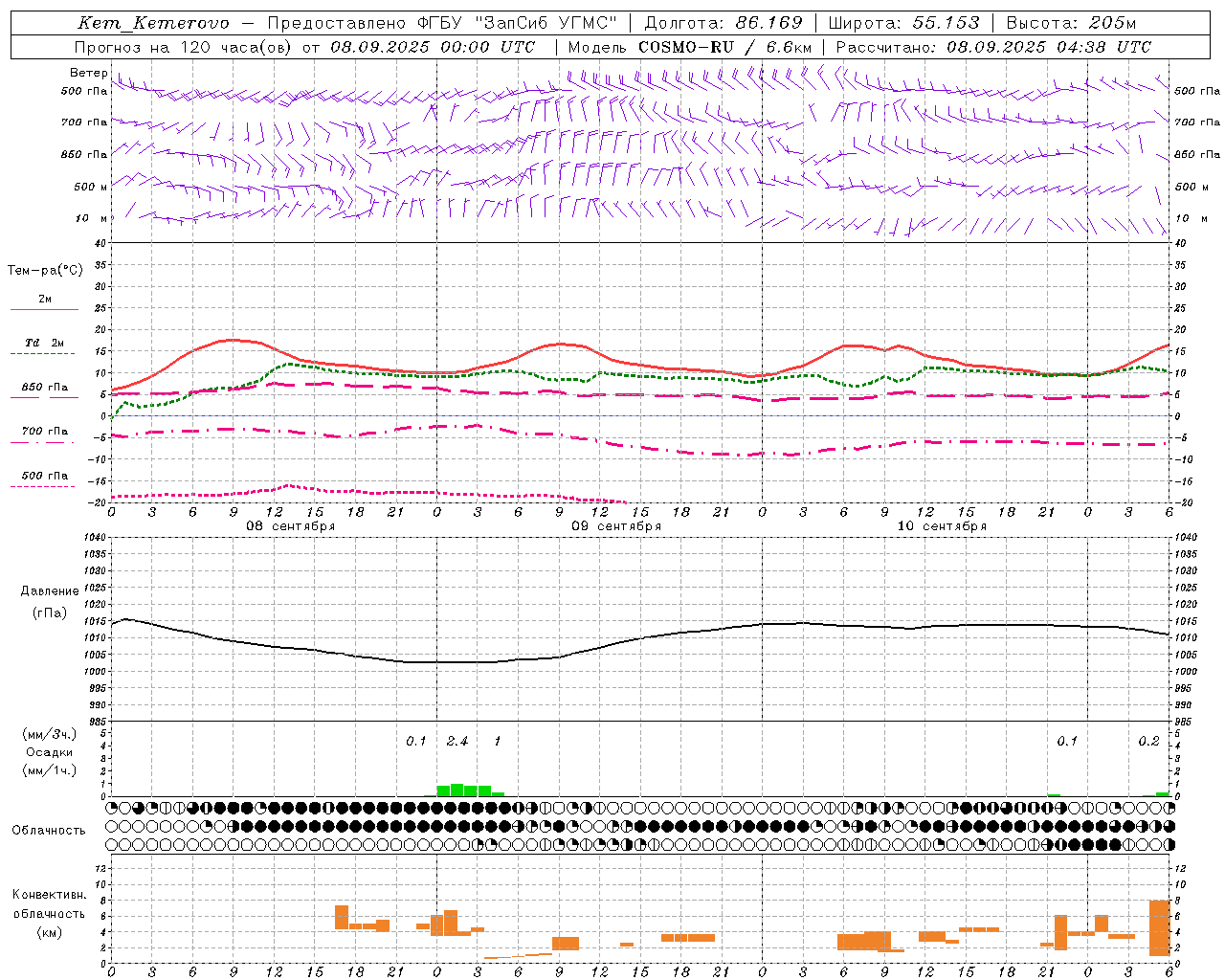1225x980 pixels.
Task: Click the calculation time 08.09.2025 04:38 UTC
Action: (1049, 47)
